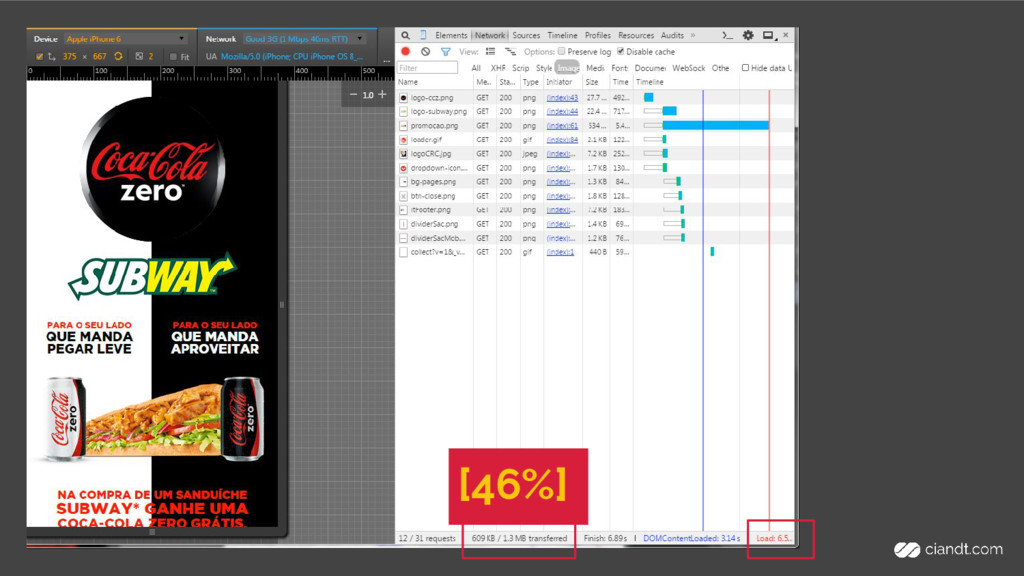Viewport: 1024px width, 576px height.
Task: Click the logo-ccz.png file icon
Action: tap(404, 97)
